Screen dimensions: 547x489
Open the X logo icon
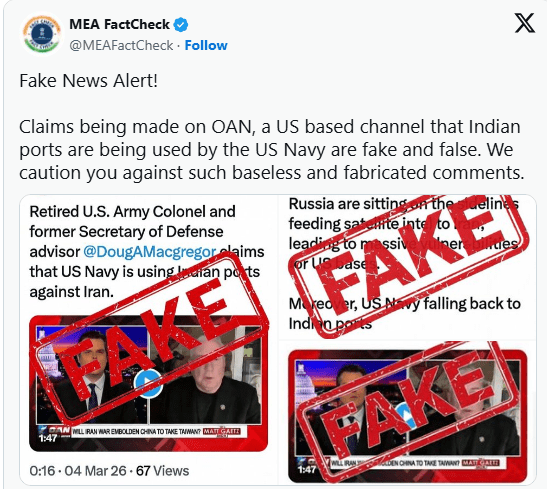pyautogui.click(x=524, y=23)
